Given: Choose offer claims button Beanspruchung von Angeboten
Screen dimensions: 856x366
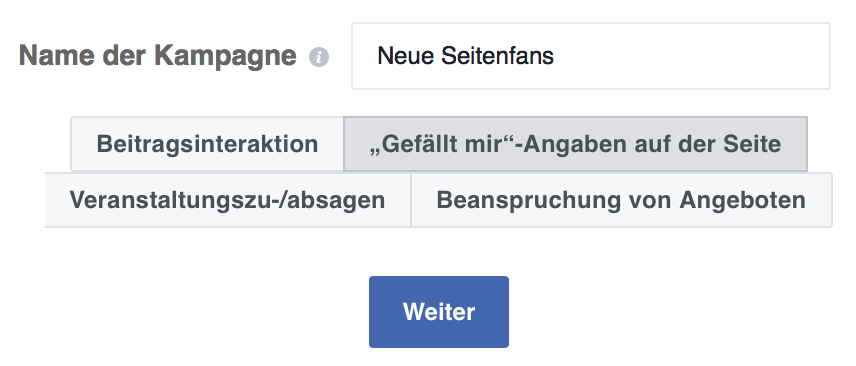Looking at the screenshot, I should (x=621, y=200).
